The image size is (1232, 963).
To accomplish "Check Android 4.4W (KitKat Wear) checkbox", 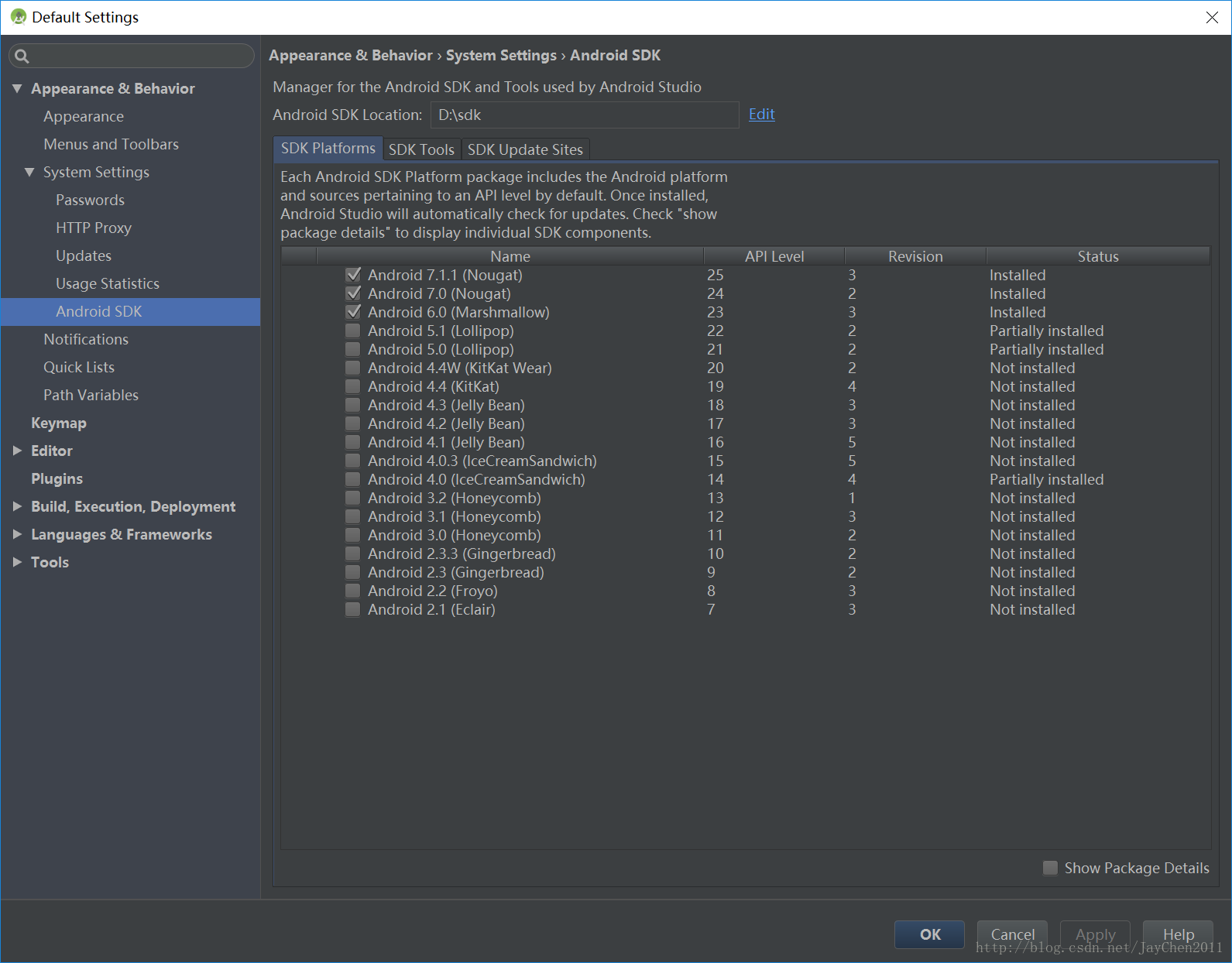I will point(353,368).
